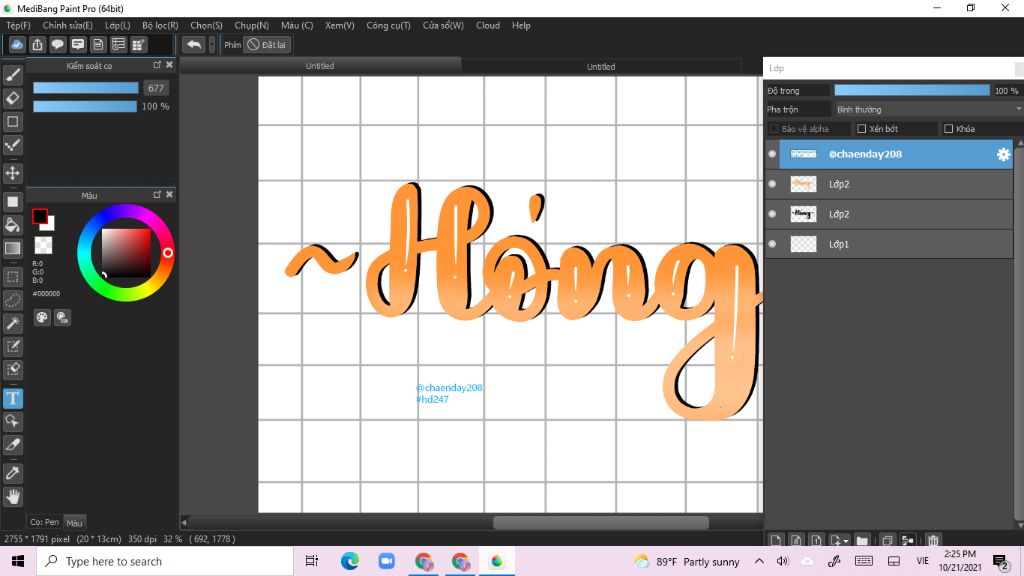Toggle visibility of @chaenday208 layer
1024x576 pixels.
[x=772, y=154]
